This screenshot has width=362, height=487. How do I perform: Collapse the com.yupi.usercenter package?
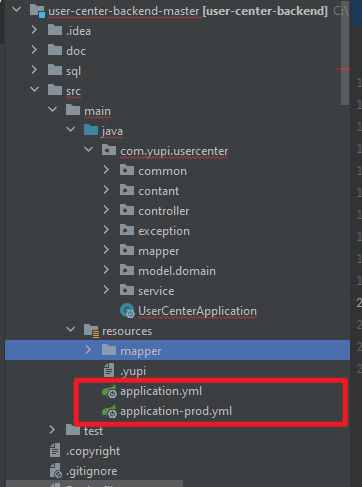[x=88, y=149]
